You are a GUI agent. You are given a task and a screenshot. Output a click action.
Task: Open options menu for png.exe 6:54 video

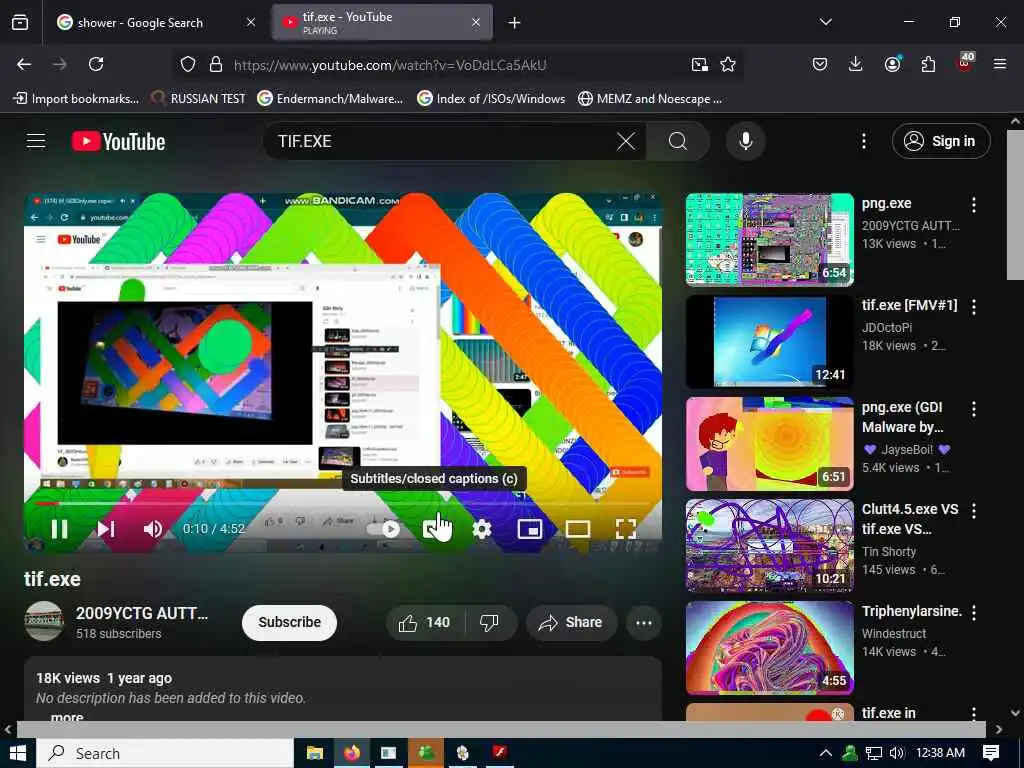tap(974, 205)
